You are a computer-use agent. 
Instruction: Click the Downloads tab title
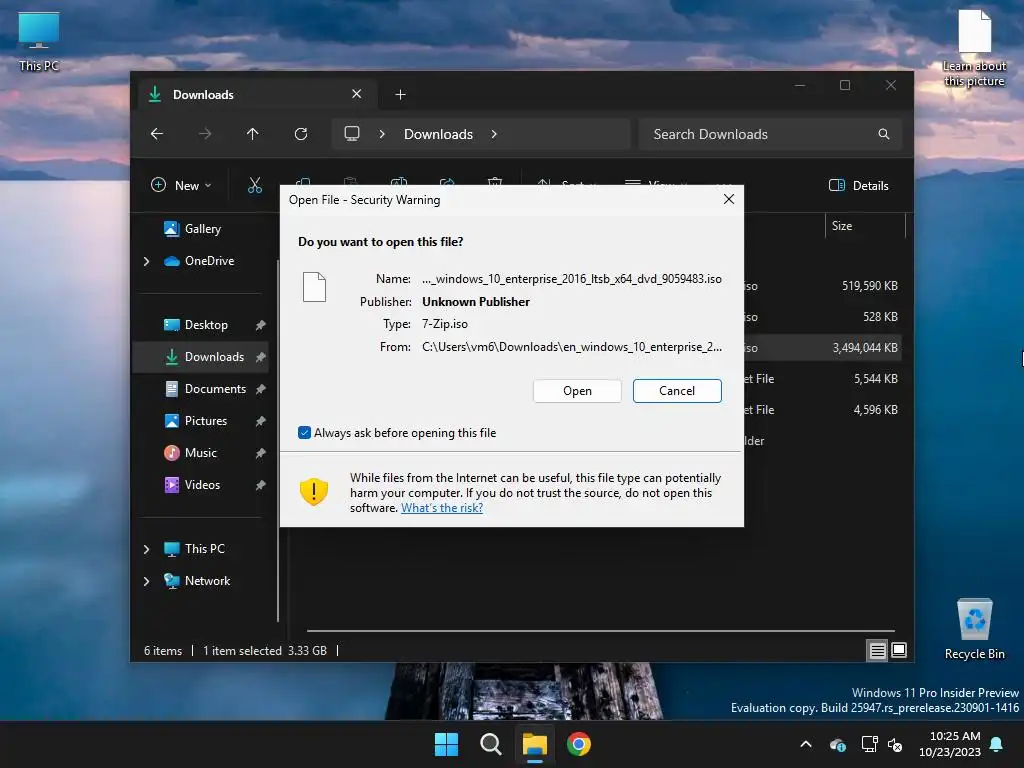(x=203, y=95)
